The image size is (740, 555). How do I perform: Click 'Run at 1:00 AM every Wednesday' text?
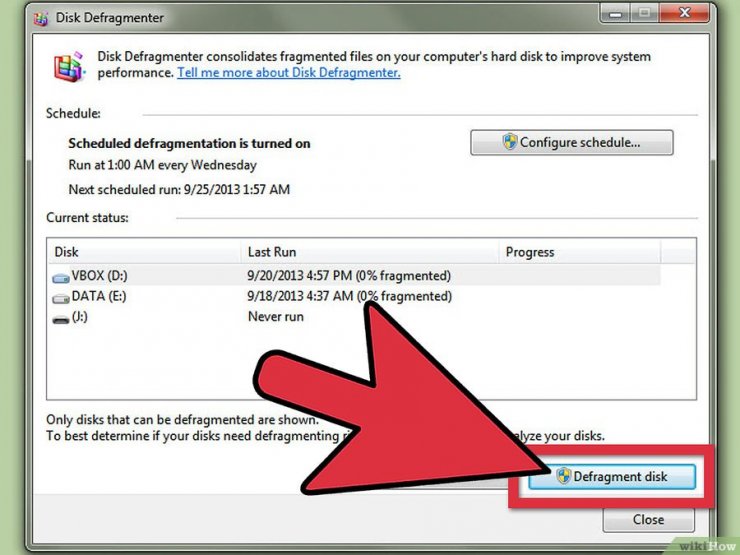point(162,165)
